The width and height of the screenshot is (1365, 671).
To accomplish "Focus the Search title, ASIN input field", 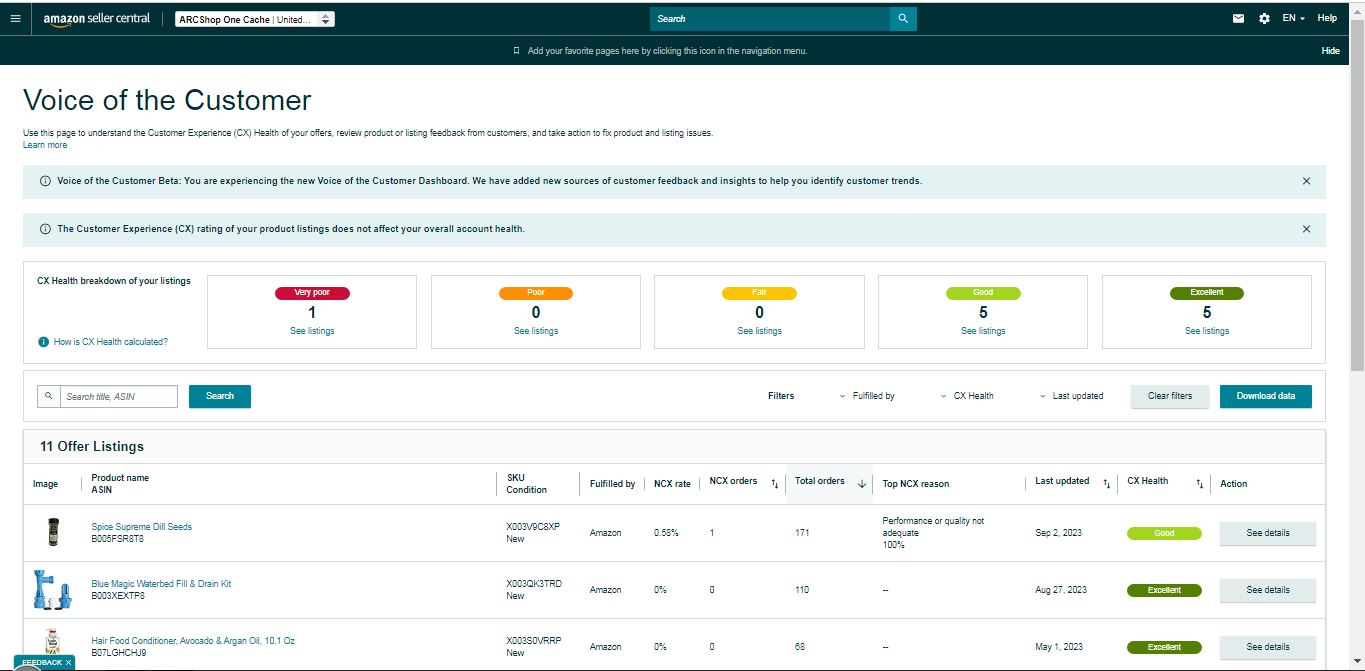I will click(x=119, y=396).
